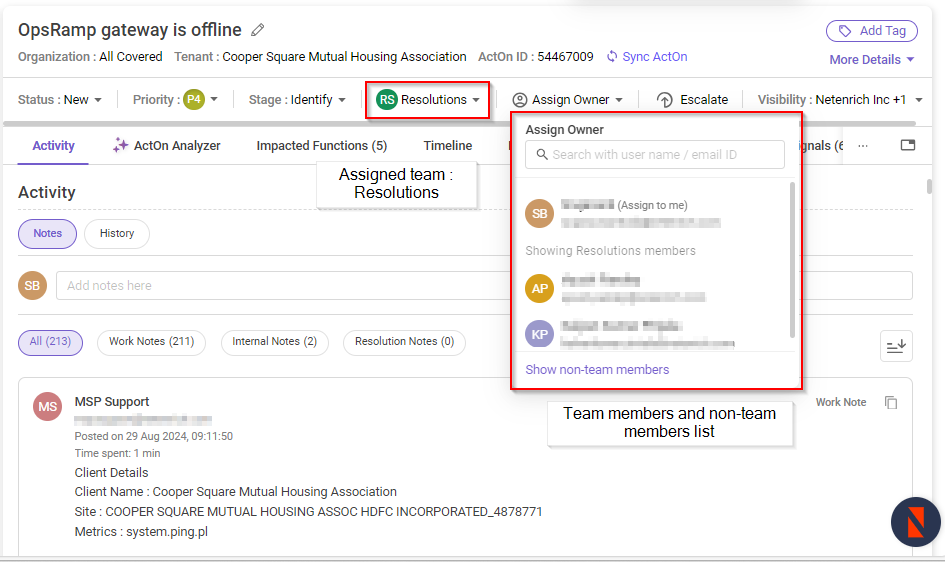Filter notes by Work Notes (211)
Image resolution: width=945 pixels, height=562 pixels.
[151, 342]
